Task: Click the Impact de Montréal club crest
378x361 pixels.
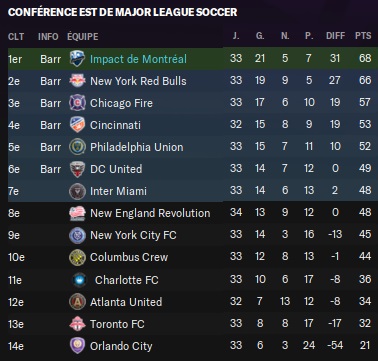Action: point(77,59)
